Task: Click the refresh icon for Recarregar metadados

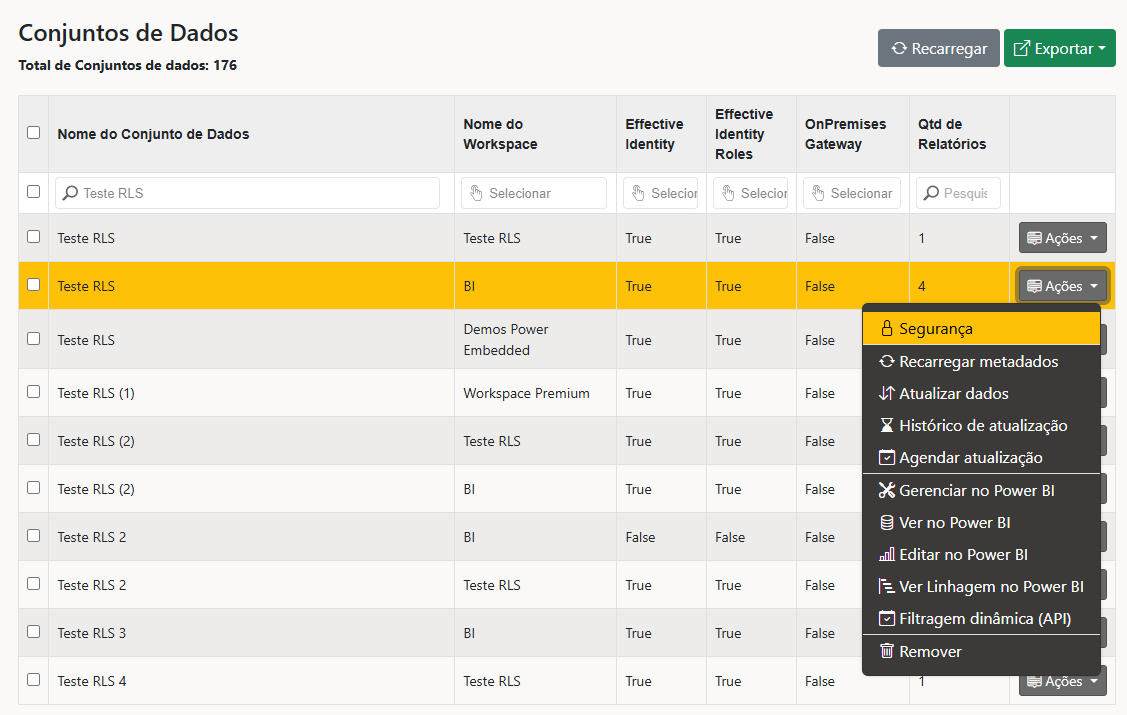Action: pyautogui.click(x=887, y=361)
